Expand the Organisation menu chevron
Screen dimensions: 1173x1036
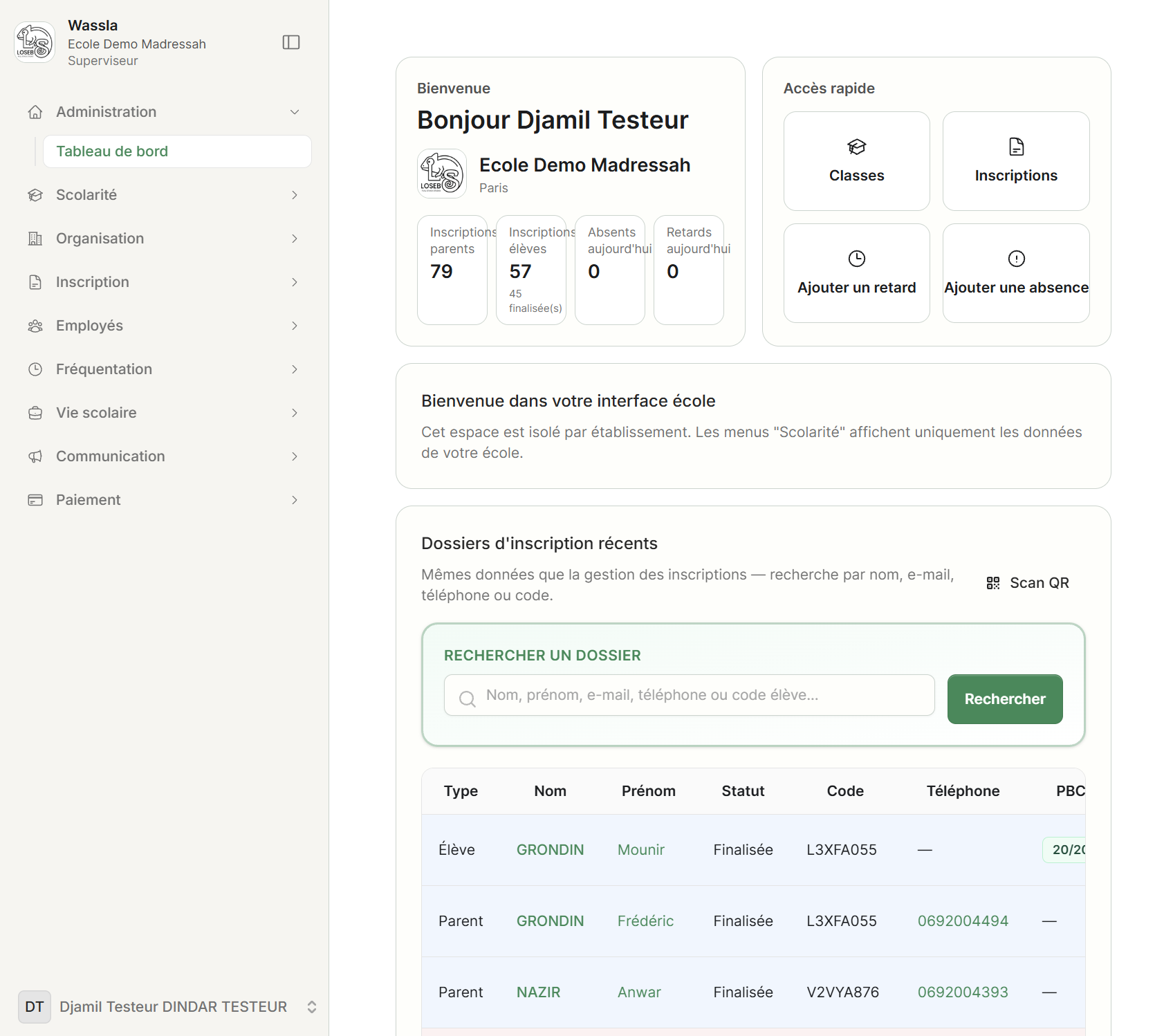[x=295, y=239]
